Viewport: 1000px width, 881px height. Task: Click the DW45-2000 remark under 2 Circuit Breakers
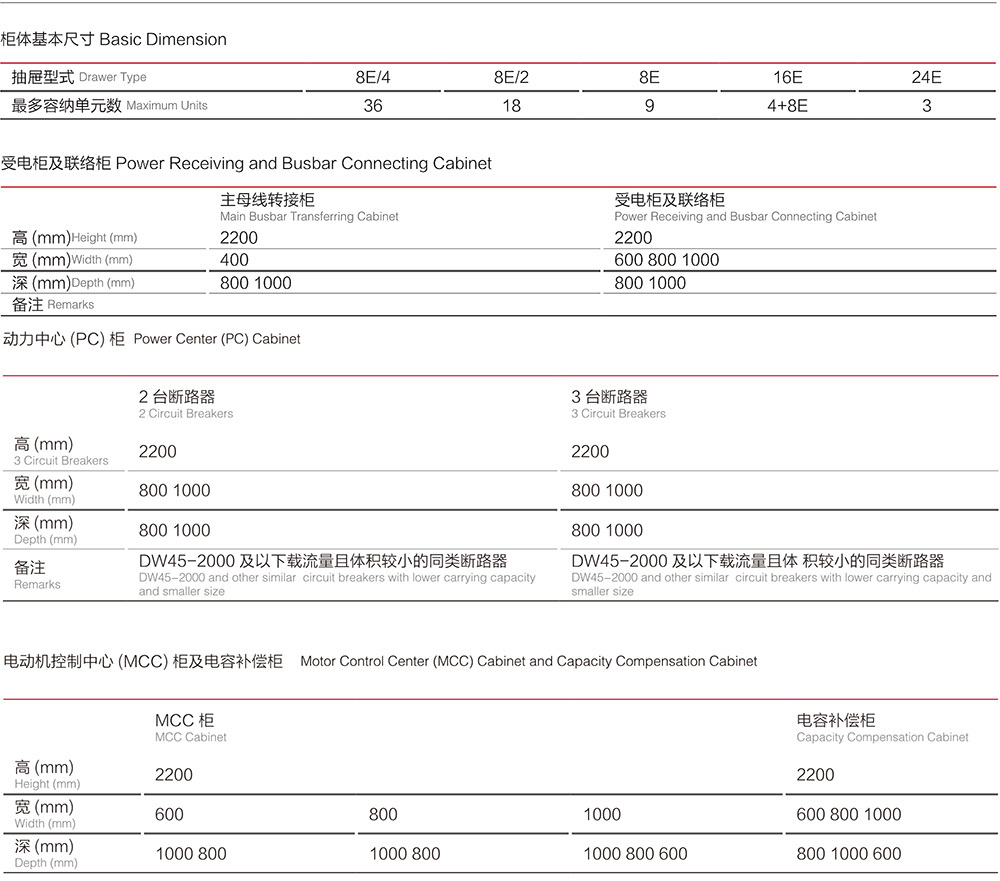pyautogui.click(x=337, y=575)
